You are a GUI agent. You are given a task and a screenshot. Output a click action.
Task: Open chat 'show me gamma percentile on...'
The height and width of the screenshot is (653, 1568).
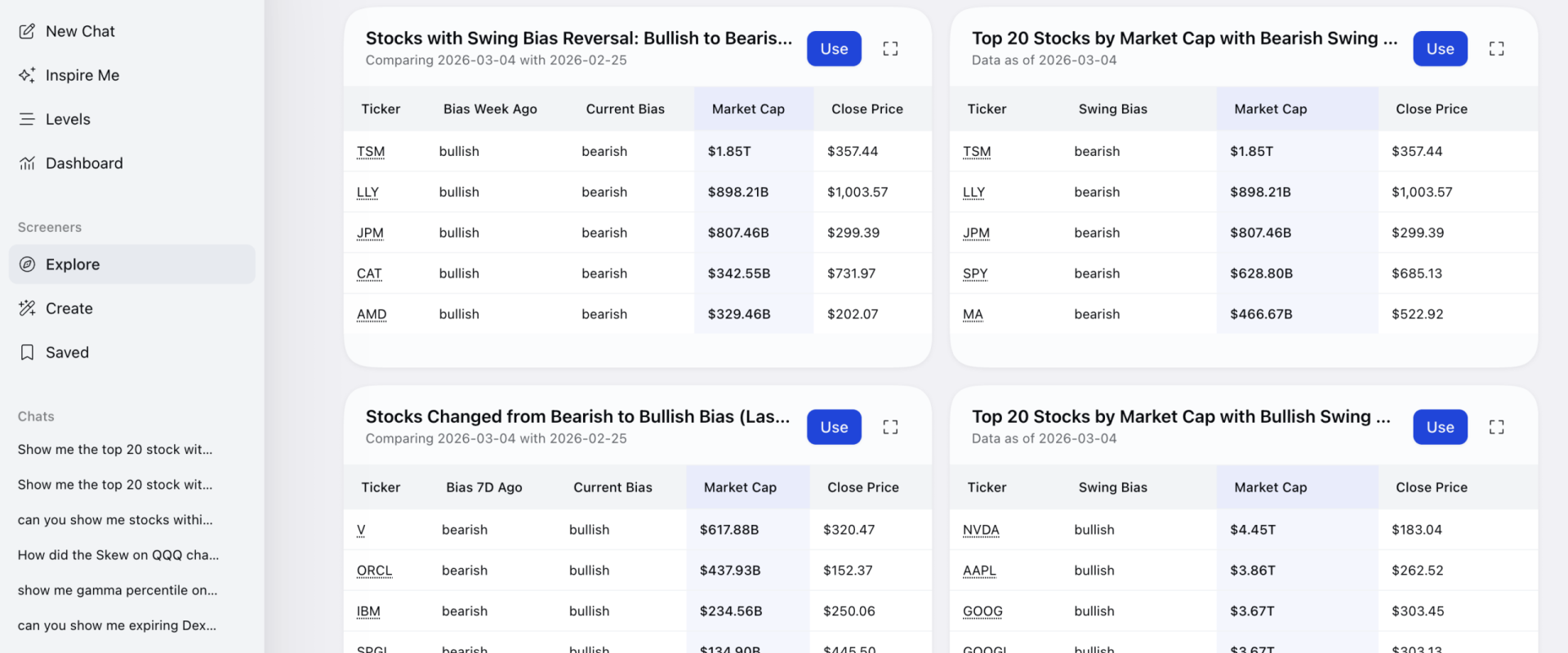tap(118, 590)
